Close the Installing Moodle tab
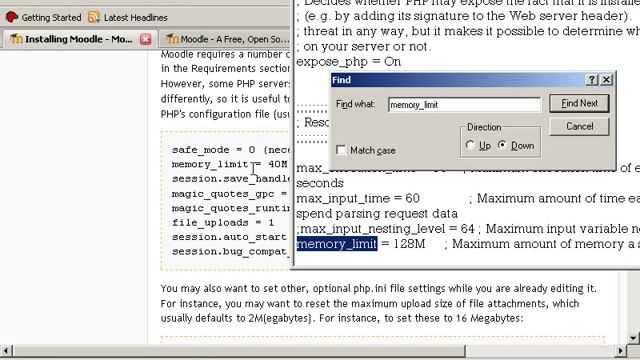The image size is (640, 360). click(x=146, y=39)
